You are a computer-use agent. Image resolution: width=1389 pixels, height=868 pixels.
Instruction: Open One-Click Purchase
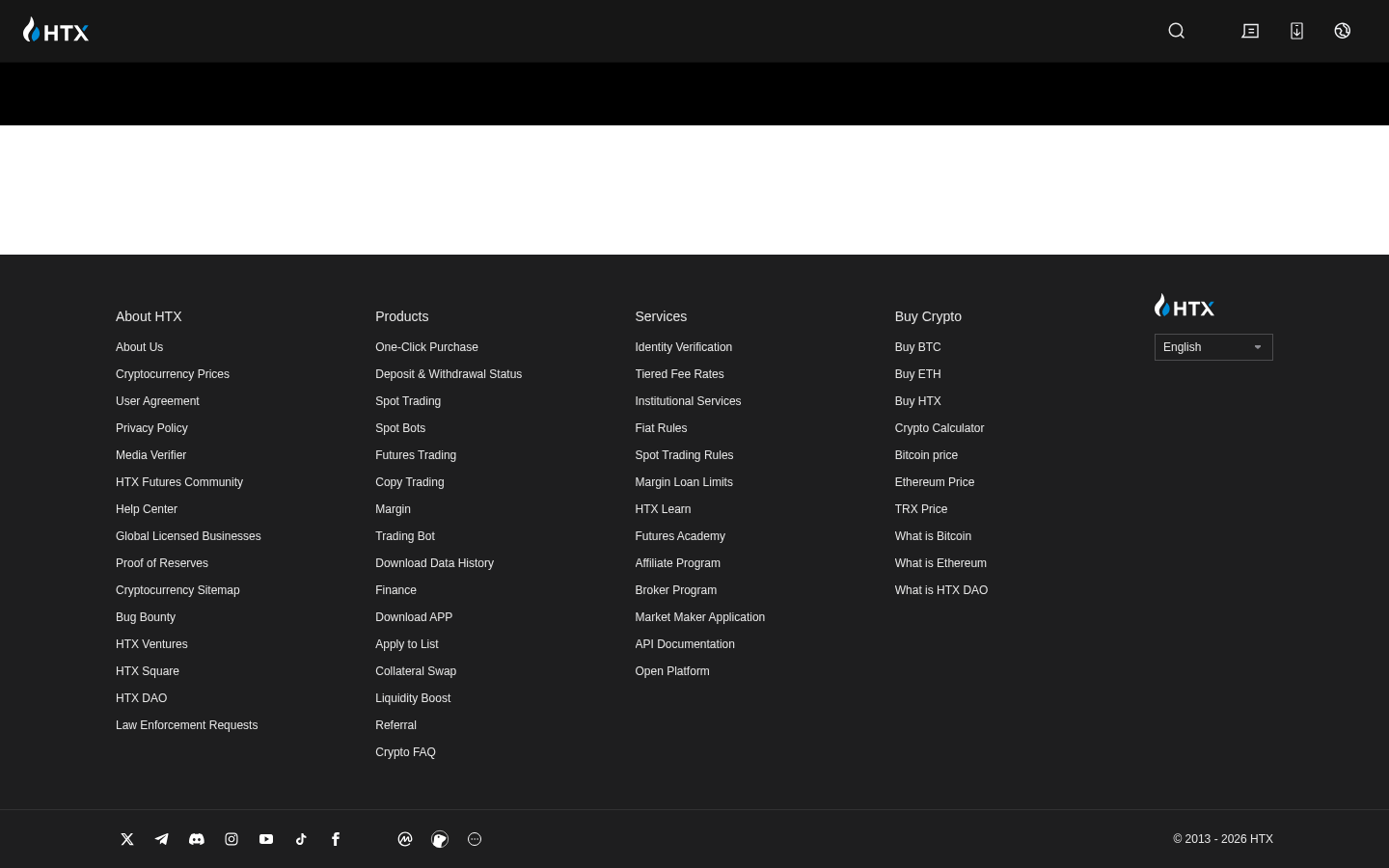[426, 347]
